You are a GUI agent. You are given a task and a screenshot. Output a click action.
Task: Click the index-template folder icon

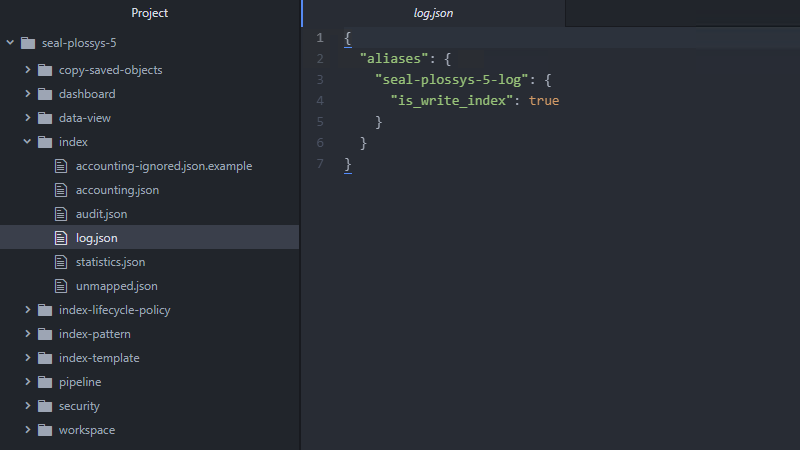pos(45,358)
